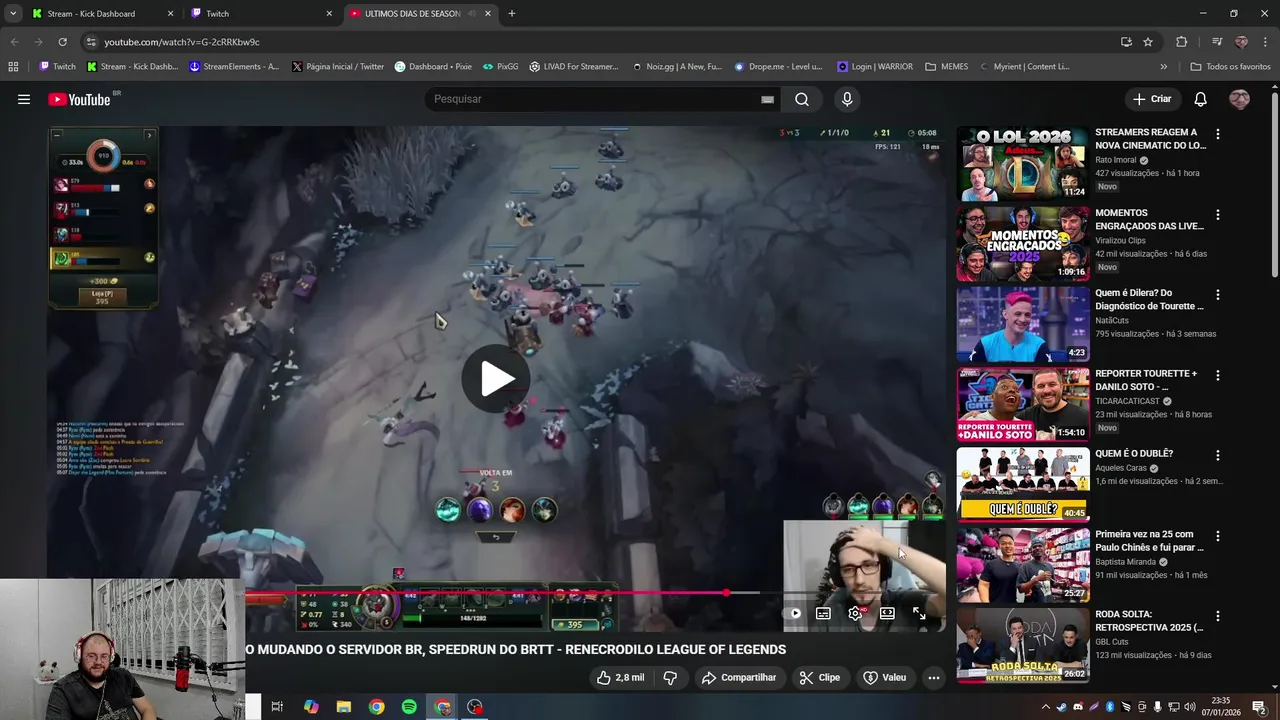Open Primeira vez na 25 video title
The height and width of the screenshot is (720, 1280).
coord(1149,541)
